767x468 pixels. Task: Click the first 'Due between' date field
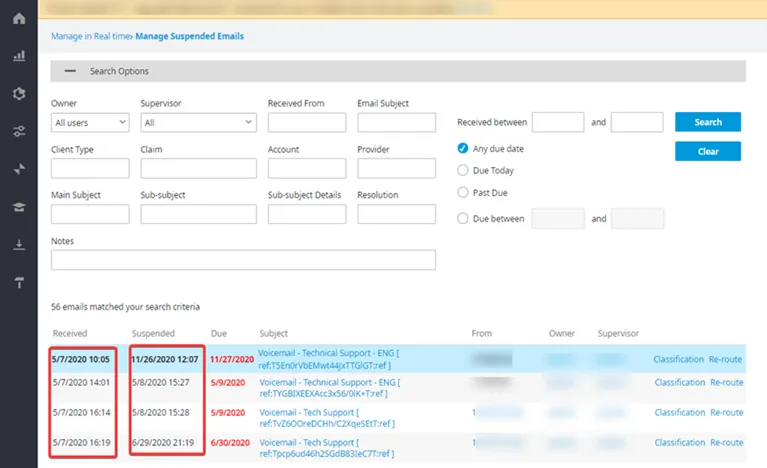click(x=558, y=219)
